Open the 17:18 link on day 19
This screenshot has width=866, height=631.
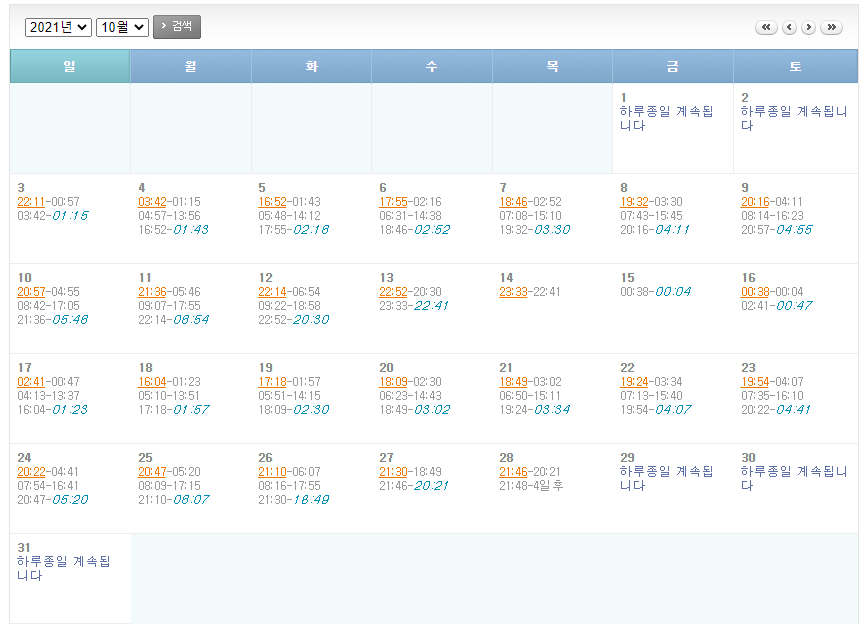coord(272,382)
